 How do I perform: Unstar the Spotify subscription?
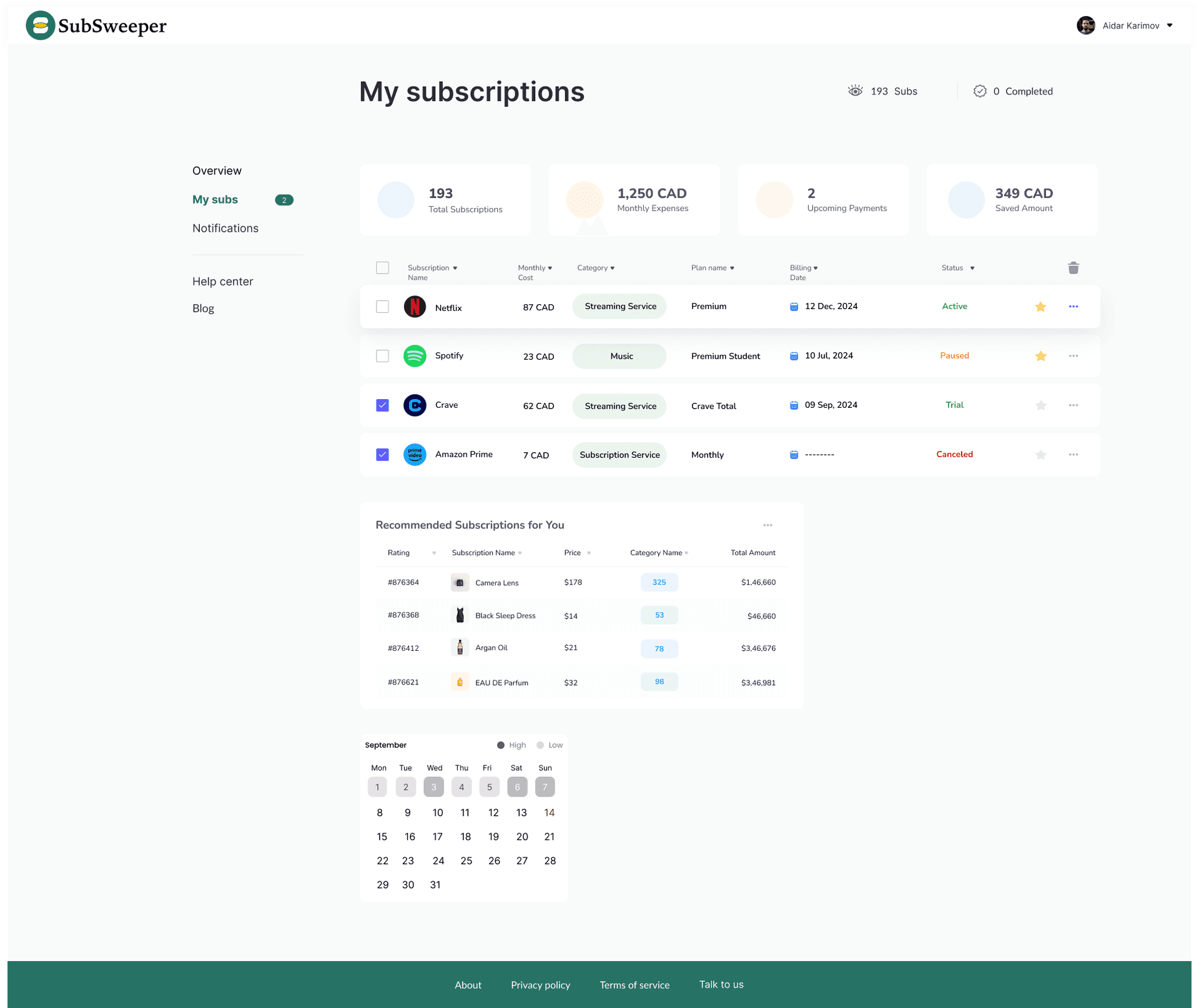click(1040, 356)
